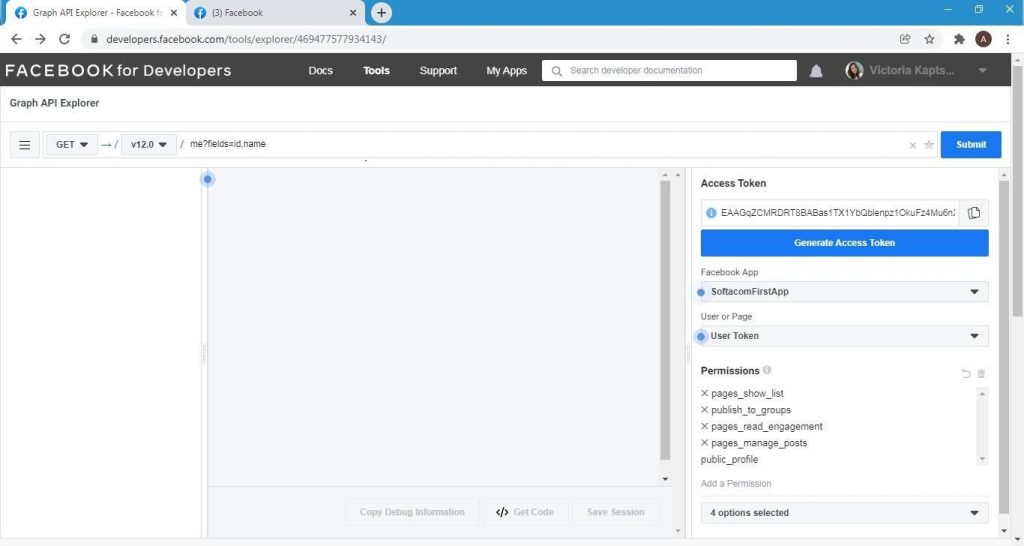Remove the publish_to_groups permission

[x=705, y=410]
